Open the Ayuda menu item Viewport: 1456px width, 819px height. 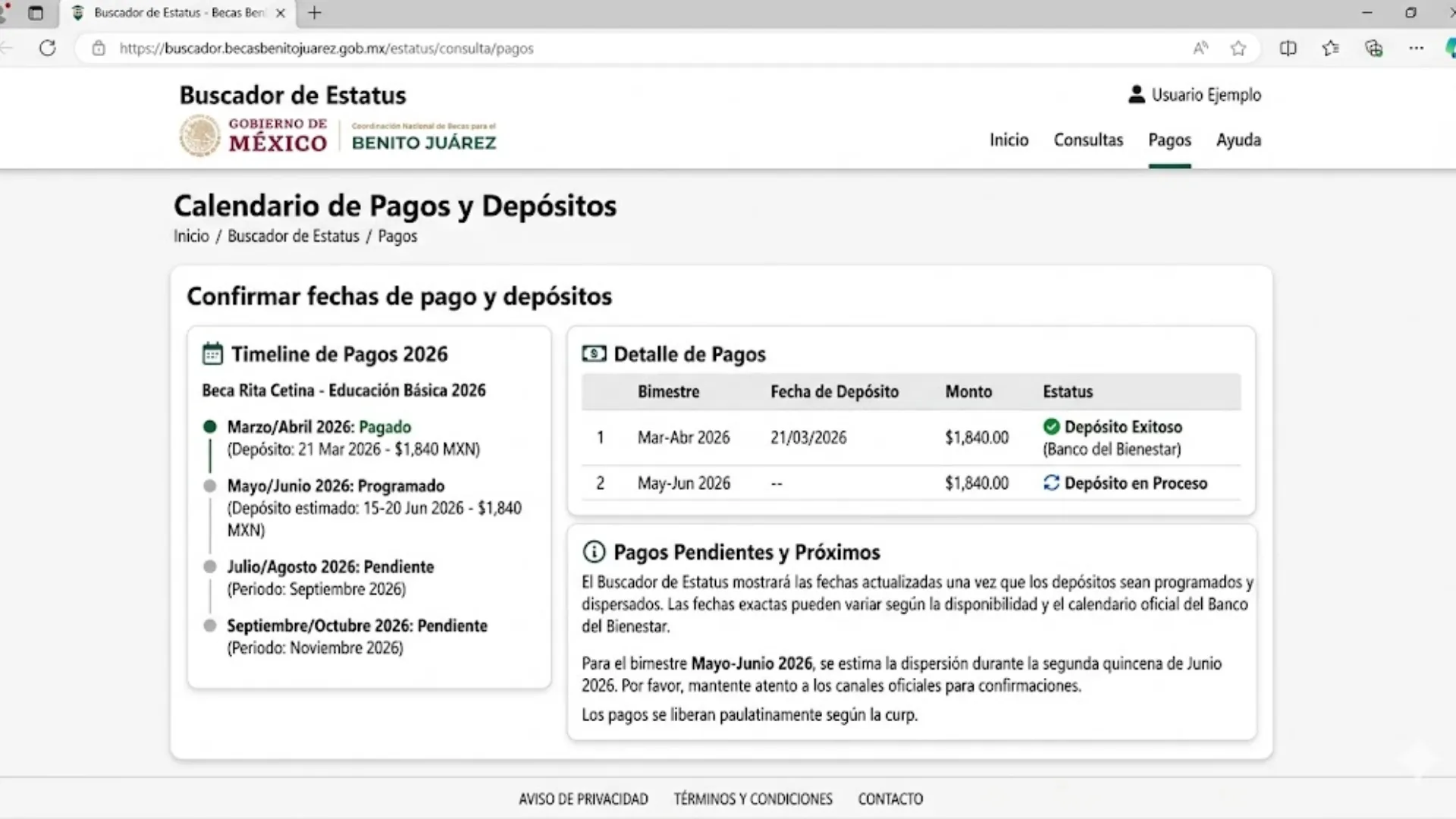coord(1238,140)
